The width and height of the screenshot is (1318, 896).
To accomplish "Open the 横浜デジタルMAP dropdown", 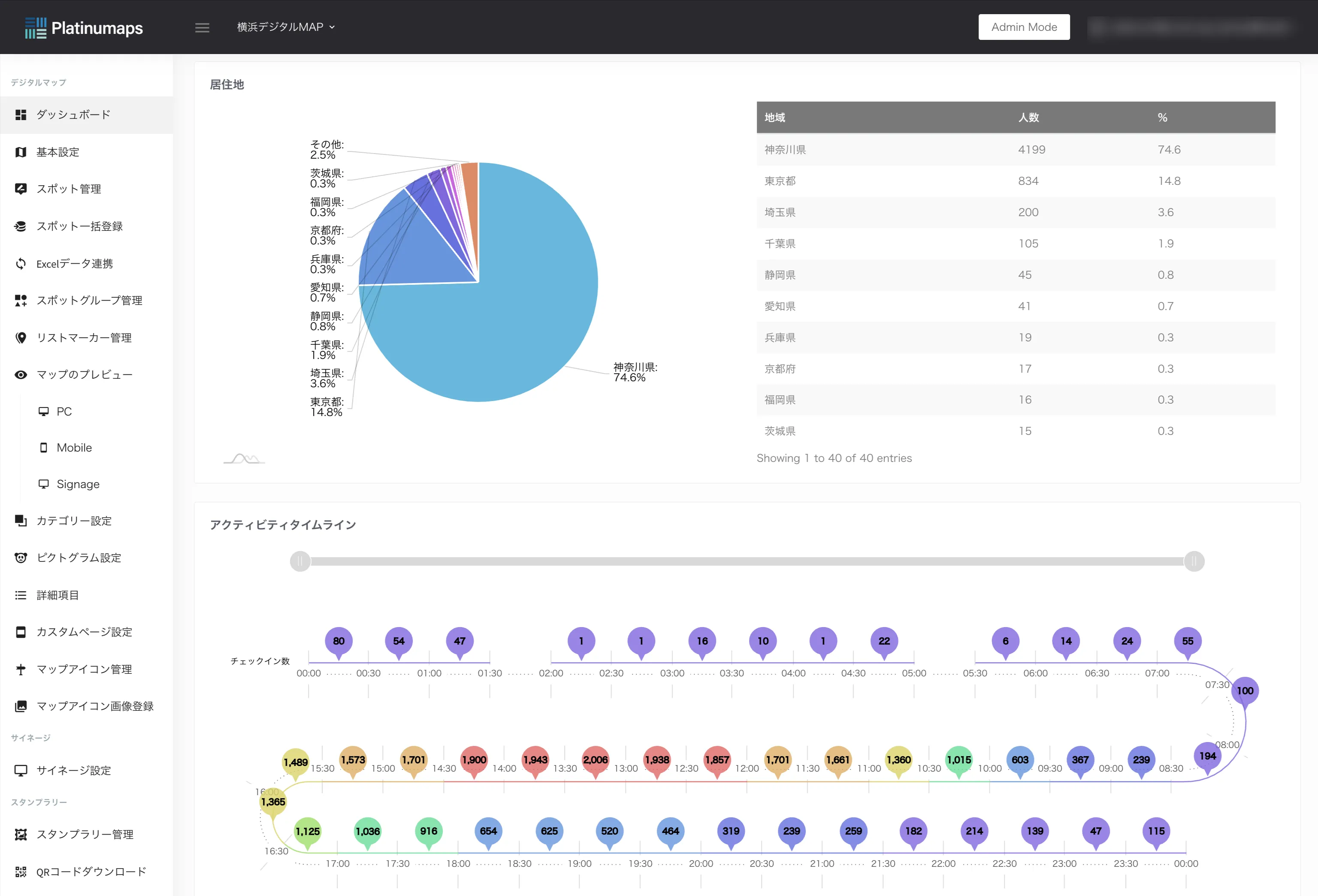I will pyautogui.click(x=286, y=27).
